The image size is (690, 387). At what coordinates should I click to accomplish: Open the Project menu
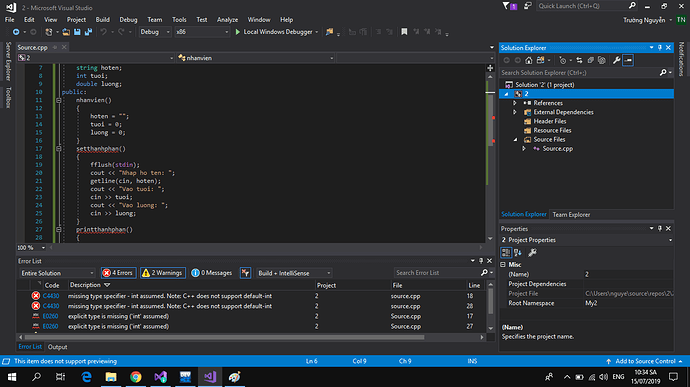[x=76, y=19]
